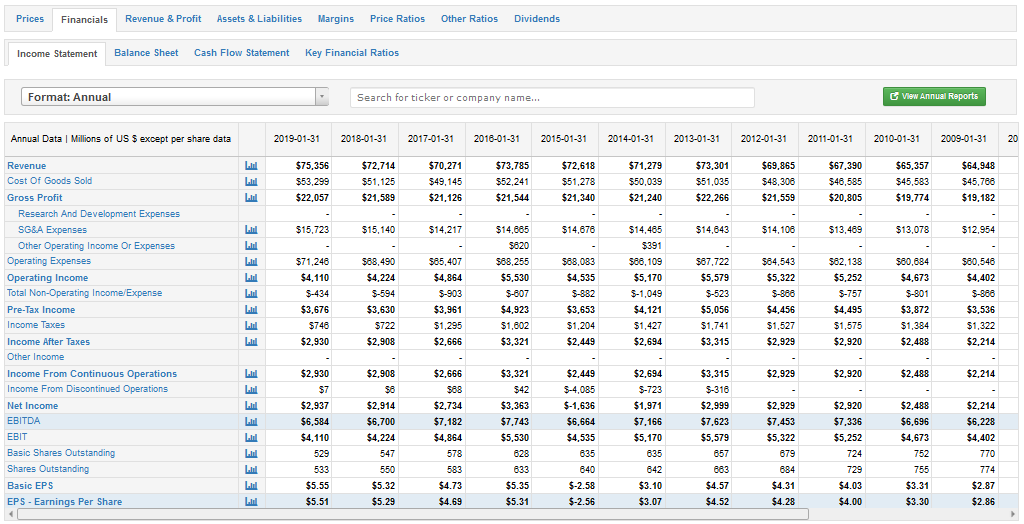Open the Assets & Liabilities tab
The width and height of the screenshot is (1024, 524).
pyautogui.click(x=259, y=19)
